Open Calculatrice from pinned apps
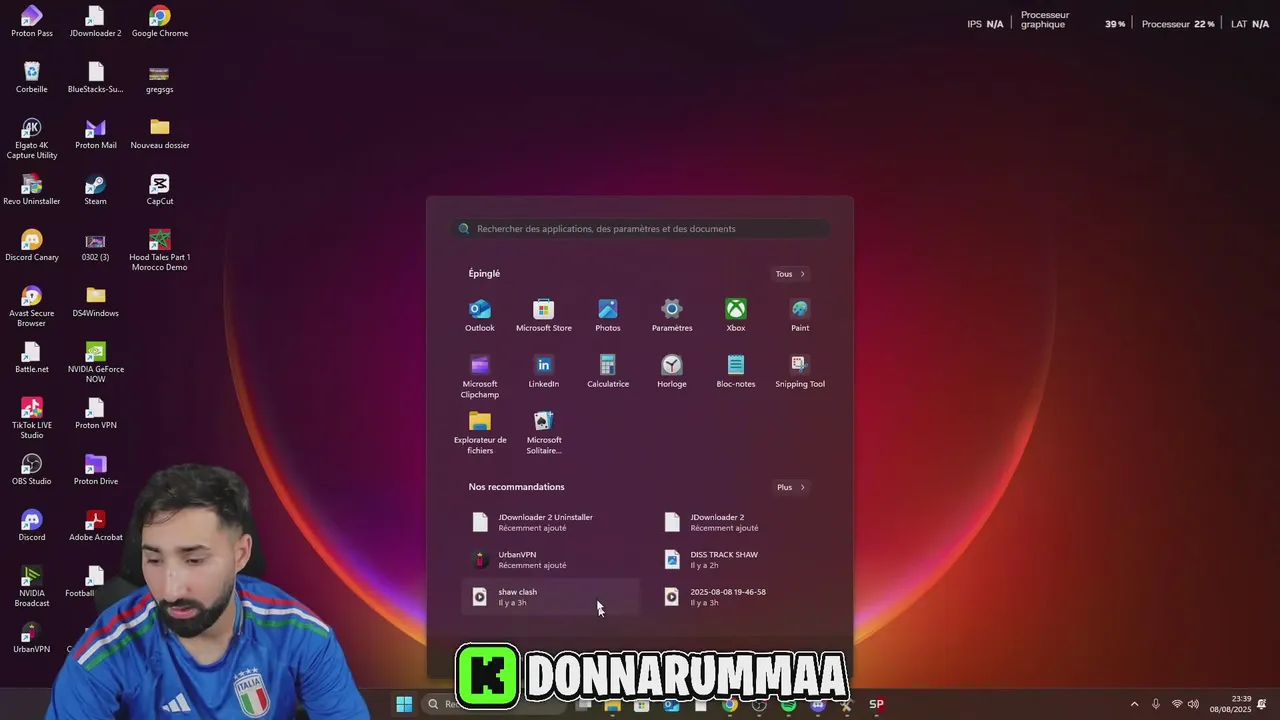 coord(608,372)
